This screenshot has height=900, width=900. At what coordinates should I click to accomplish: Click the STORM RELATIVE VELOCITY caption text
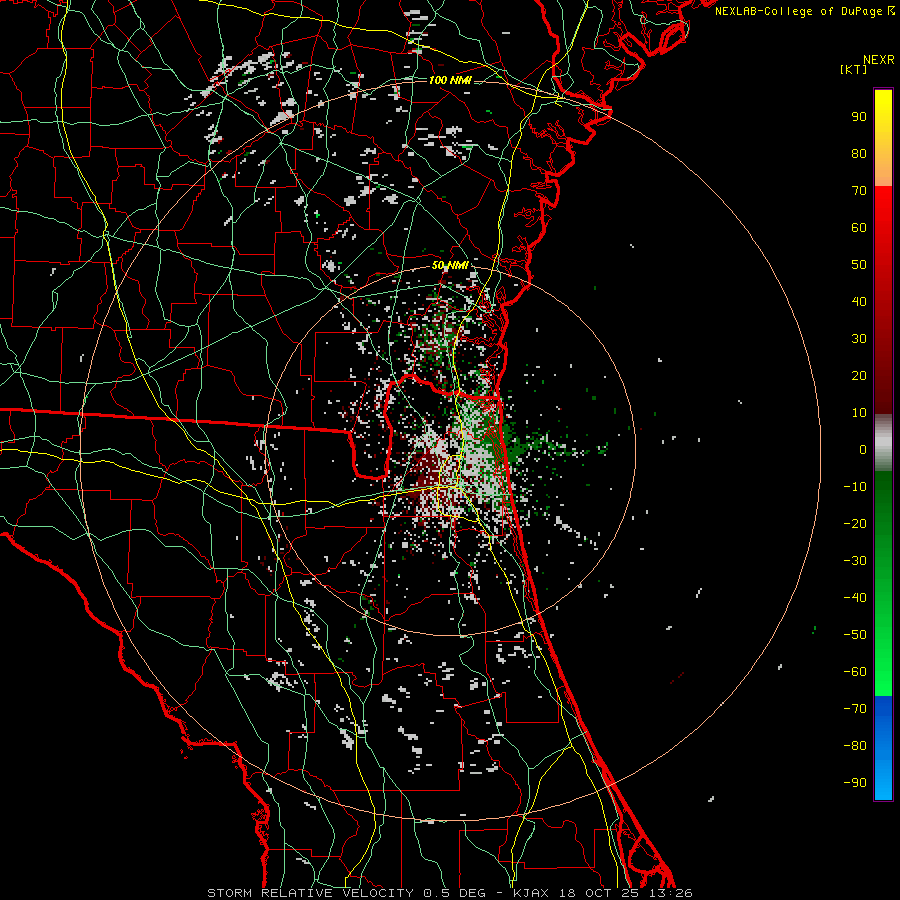[310, 893]
